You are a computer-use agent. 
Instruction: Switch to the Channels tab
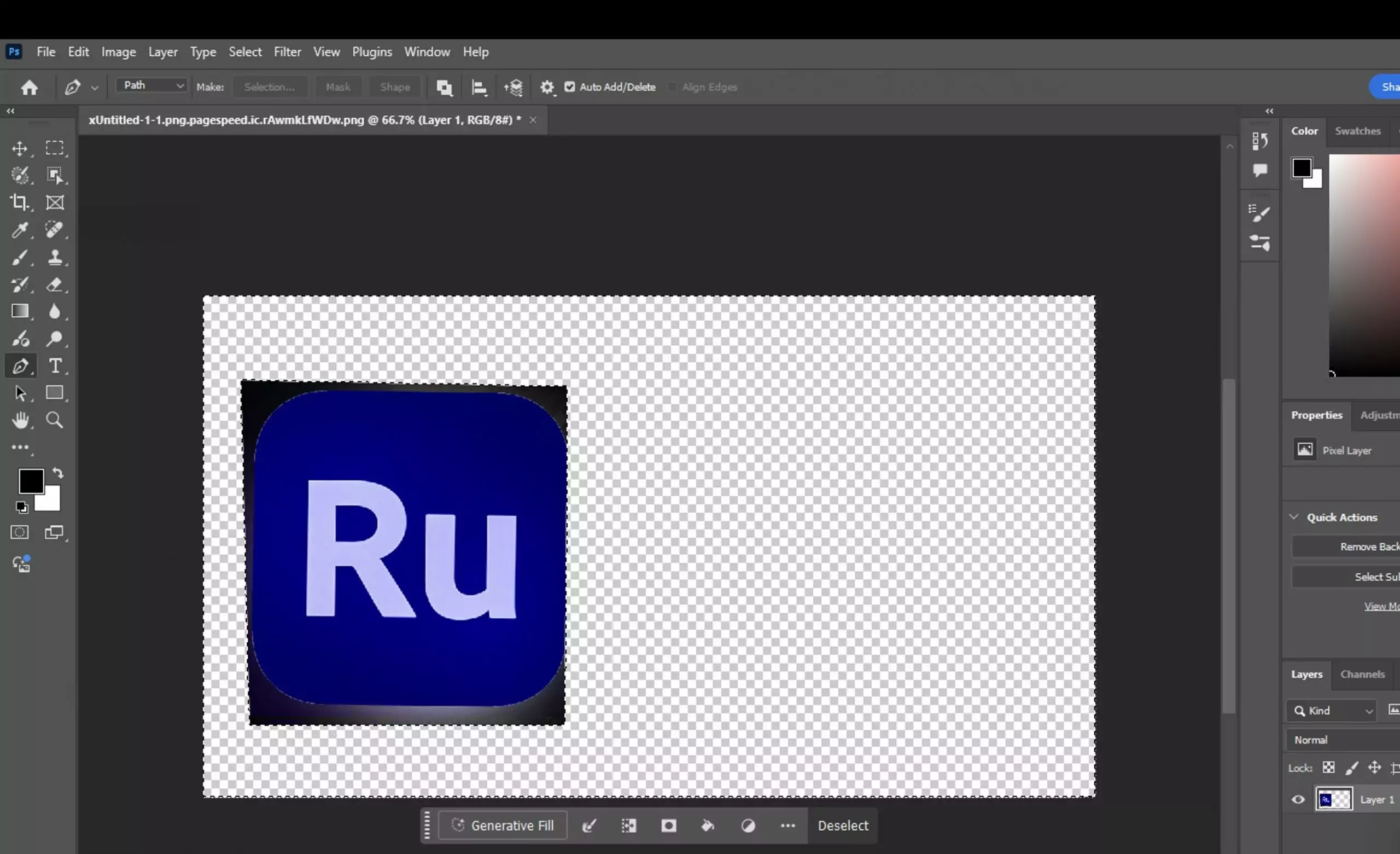(x=1363, y=675)
